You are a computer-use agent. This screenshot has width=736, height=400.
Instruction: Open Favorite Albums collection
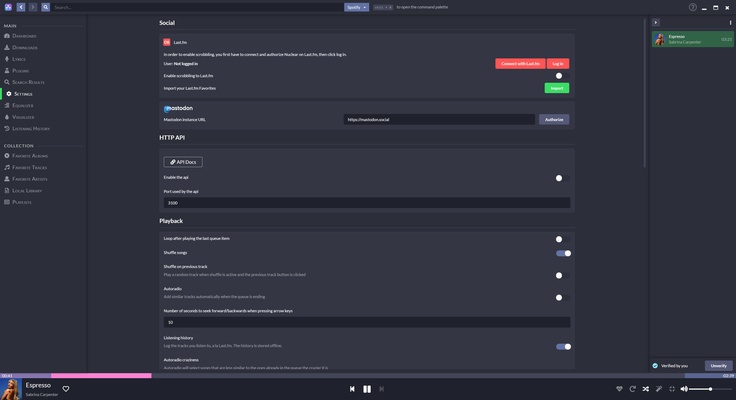[26, 155]
